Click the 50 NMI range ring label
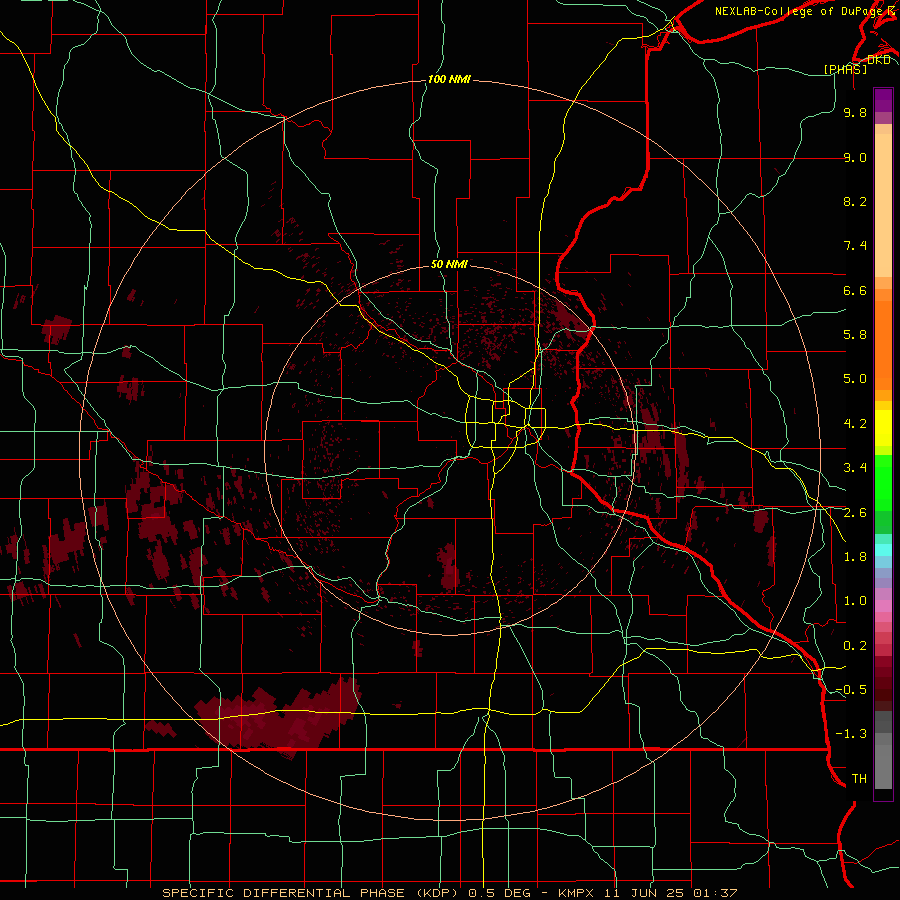 (x=449, y=264)
